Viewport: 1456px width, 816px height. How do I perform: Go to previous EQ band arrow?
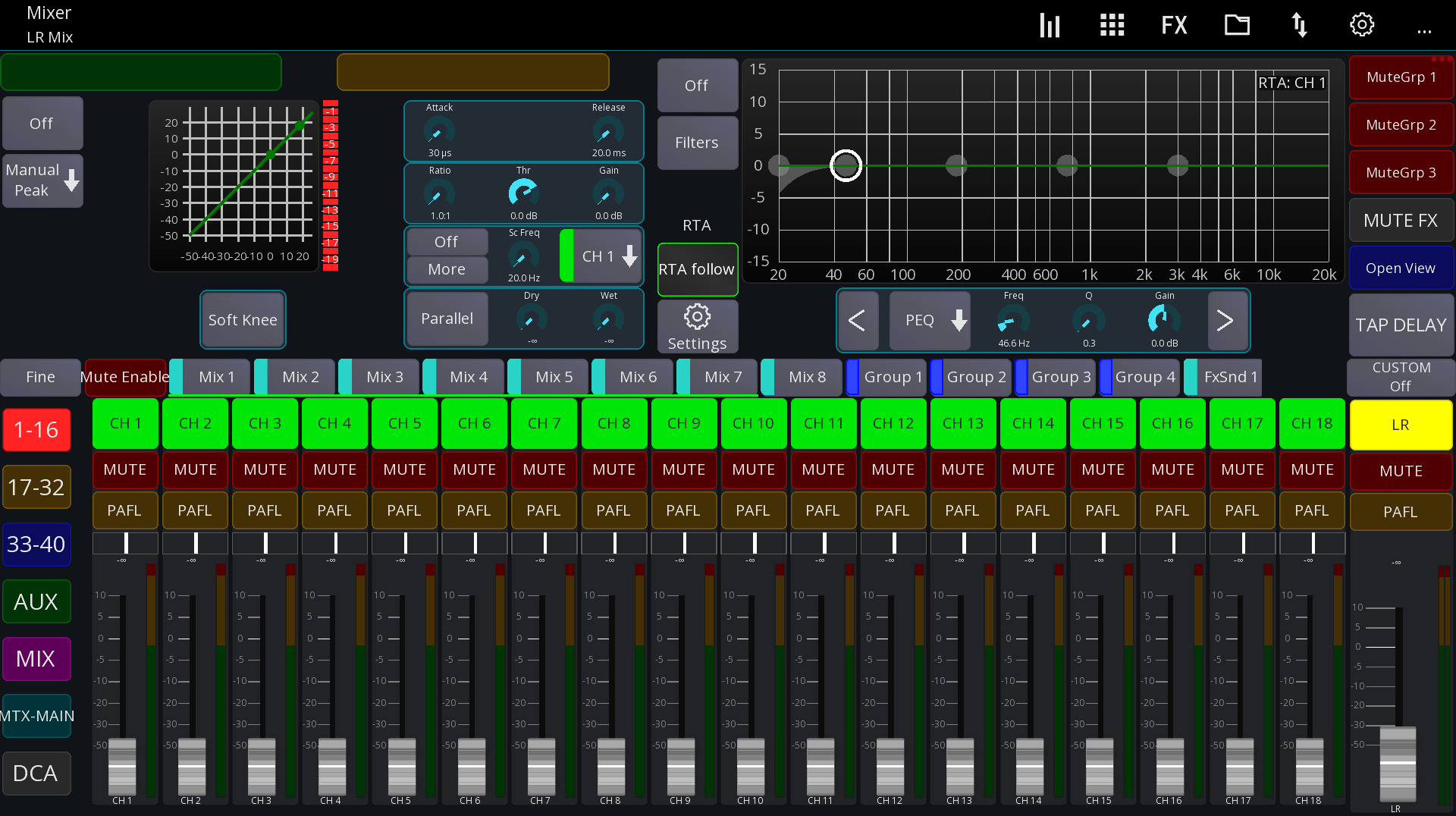(x=858, y=321)
